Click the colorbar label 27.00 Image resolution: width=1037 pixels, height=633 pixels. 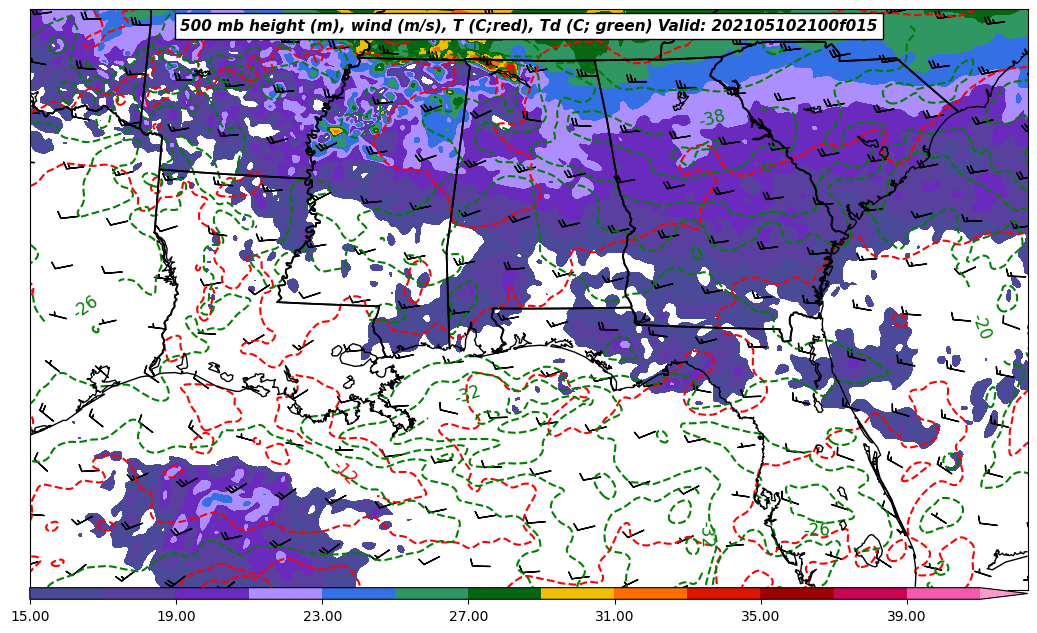pos(468,616)
